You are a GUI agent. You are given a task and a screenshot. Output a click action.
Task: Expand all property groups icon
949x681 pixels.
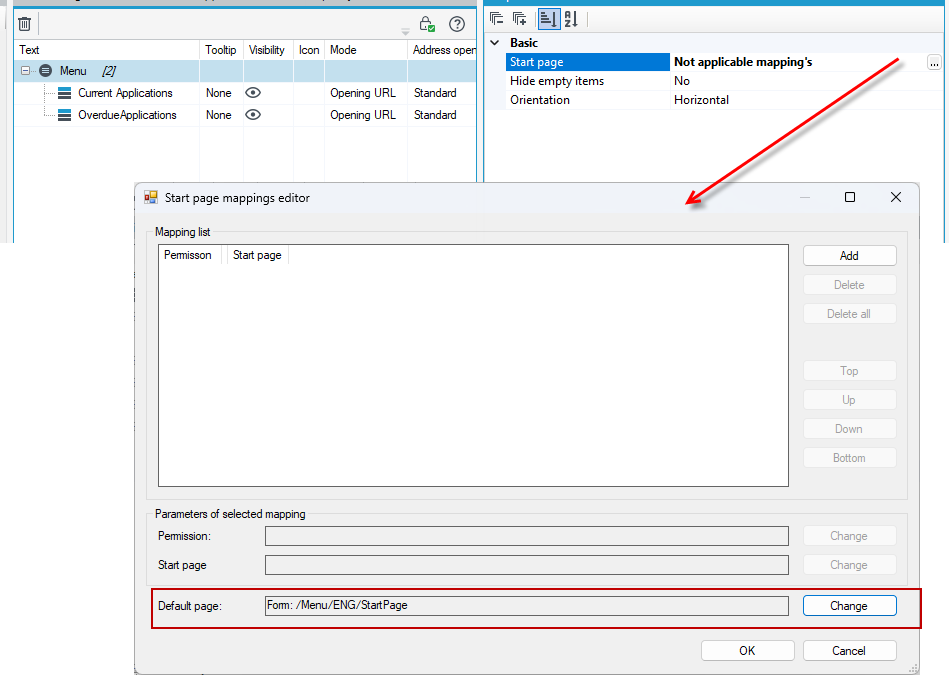pyautogui.click(x=519, y=19)
